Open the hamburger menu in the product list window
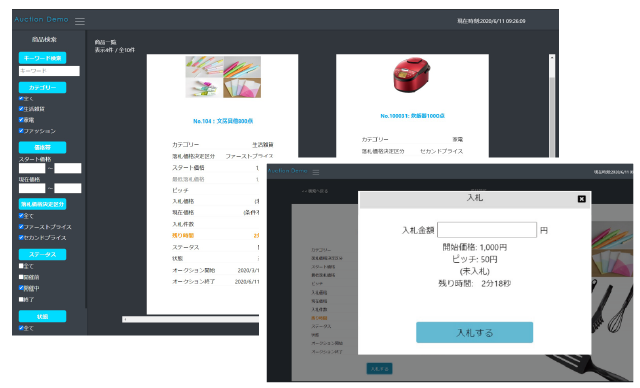This screenshot has width=640, height=388. 80,21
